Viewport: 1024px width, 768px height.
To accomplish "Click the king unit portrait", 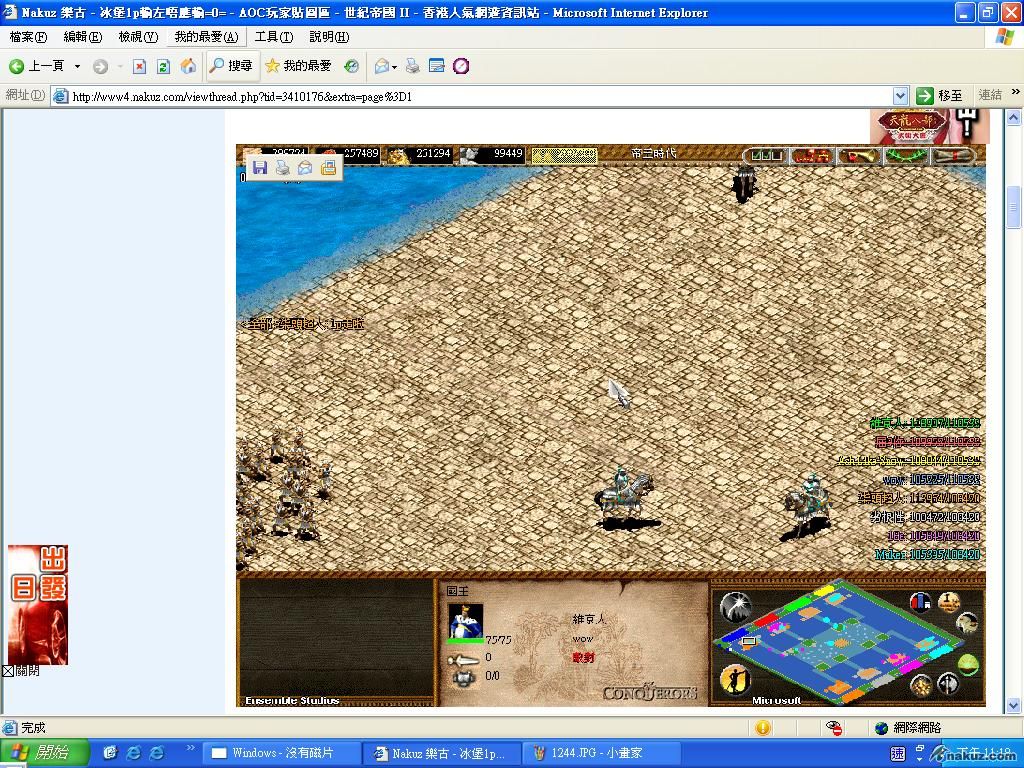I will [x=466, y=621].
